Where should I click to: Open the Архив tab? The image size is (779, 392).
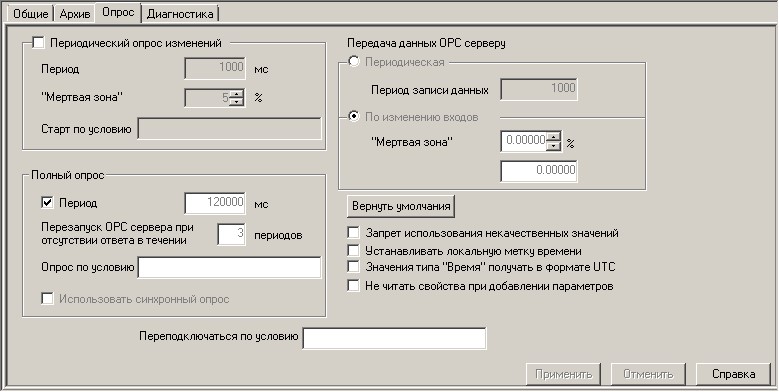click(75, 14)
